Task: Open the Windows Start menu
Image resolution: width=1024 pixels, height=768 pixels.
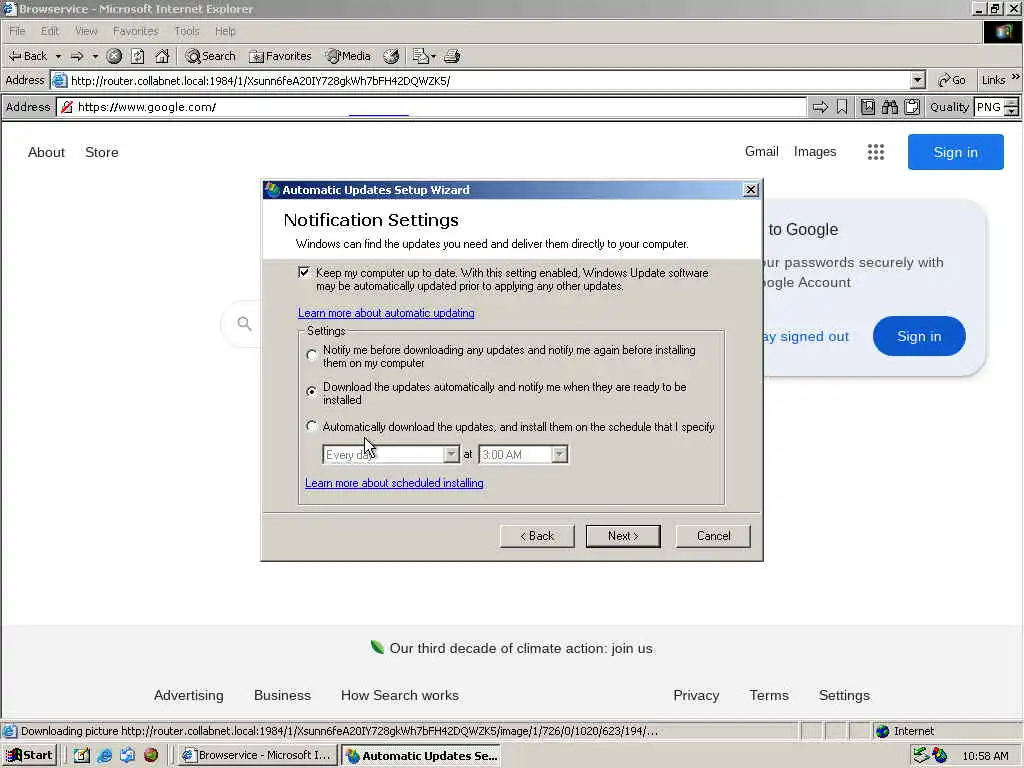Action: pos(29,756)
